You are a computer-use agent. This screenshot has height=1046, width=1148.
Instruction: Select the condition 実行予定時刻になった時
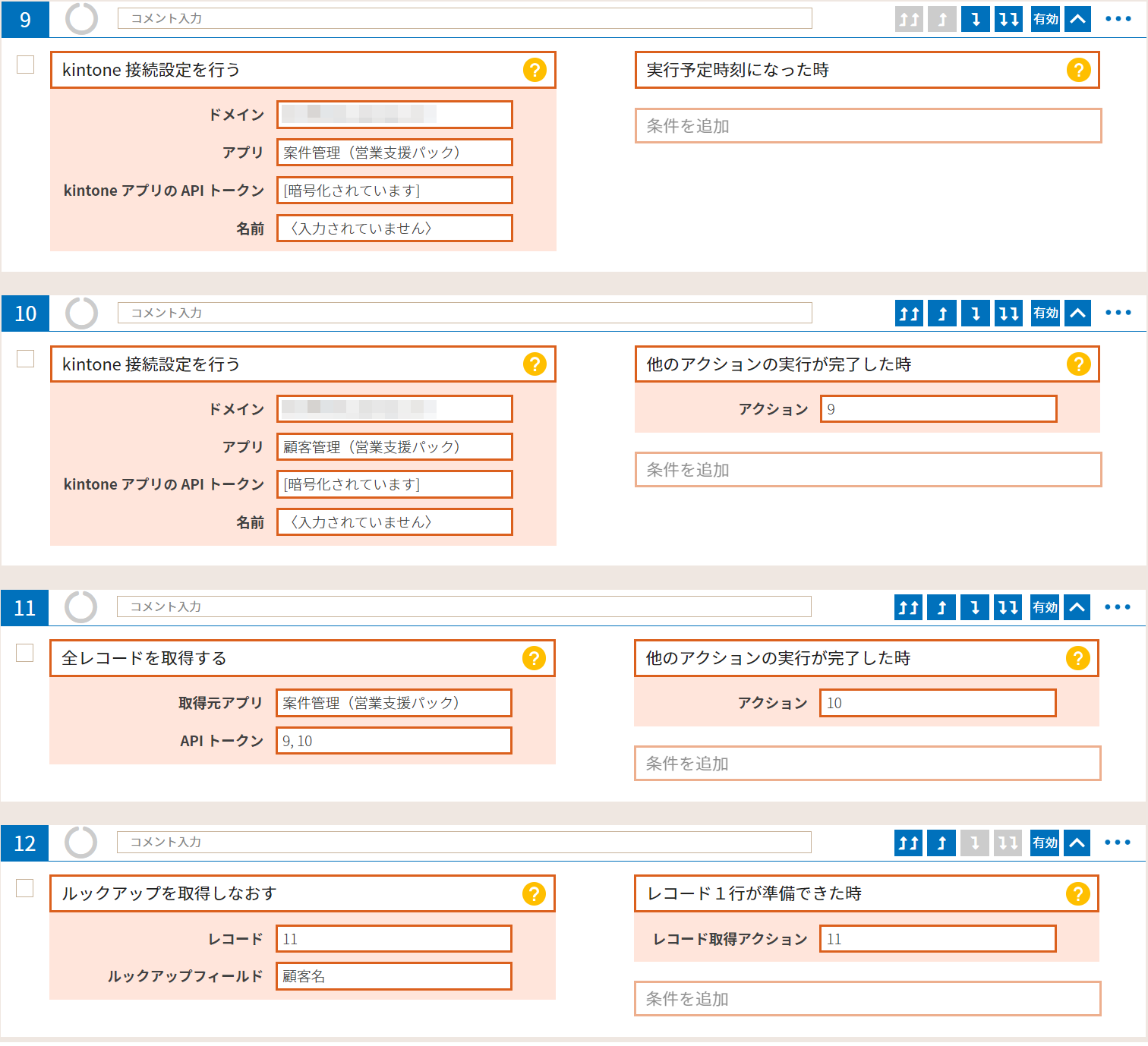tap(867, 70)
